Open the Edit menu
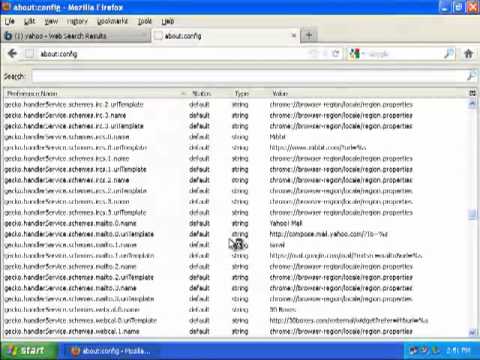Viewport: 480px width, 360px height. 29,21
